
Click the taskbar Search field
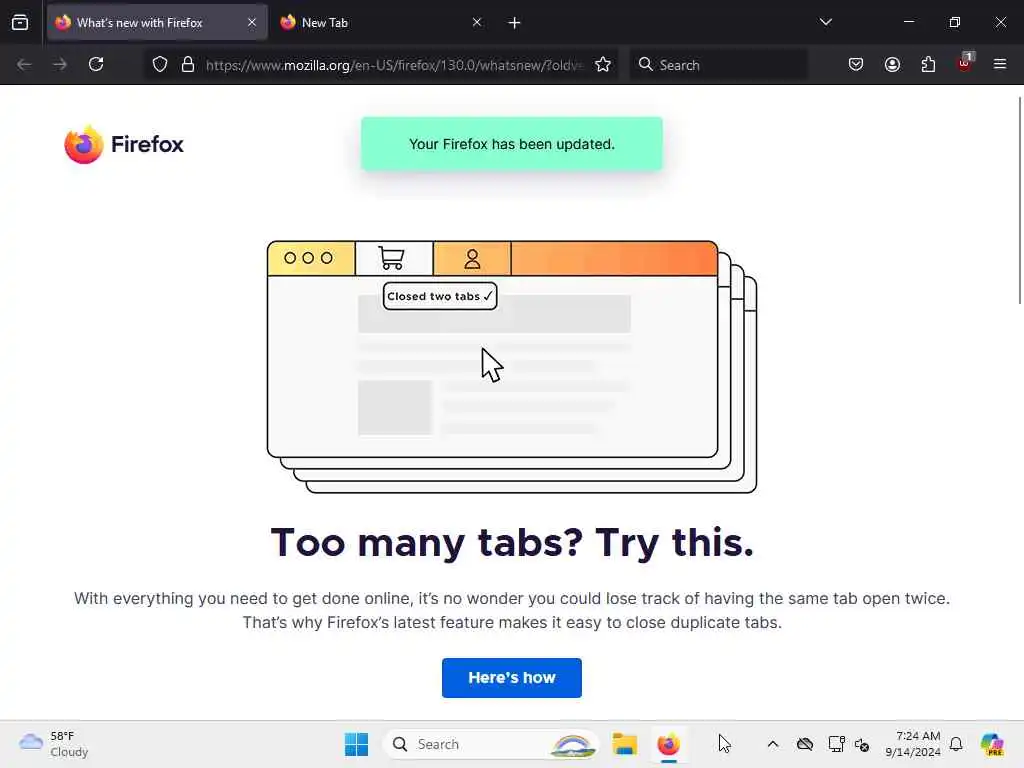(491, 744)
